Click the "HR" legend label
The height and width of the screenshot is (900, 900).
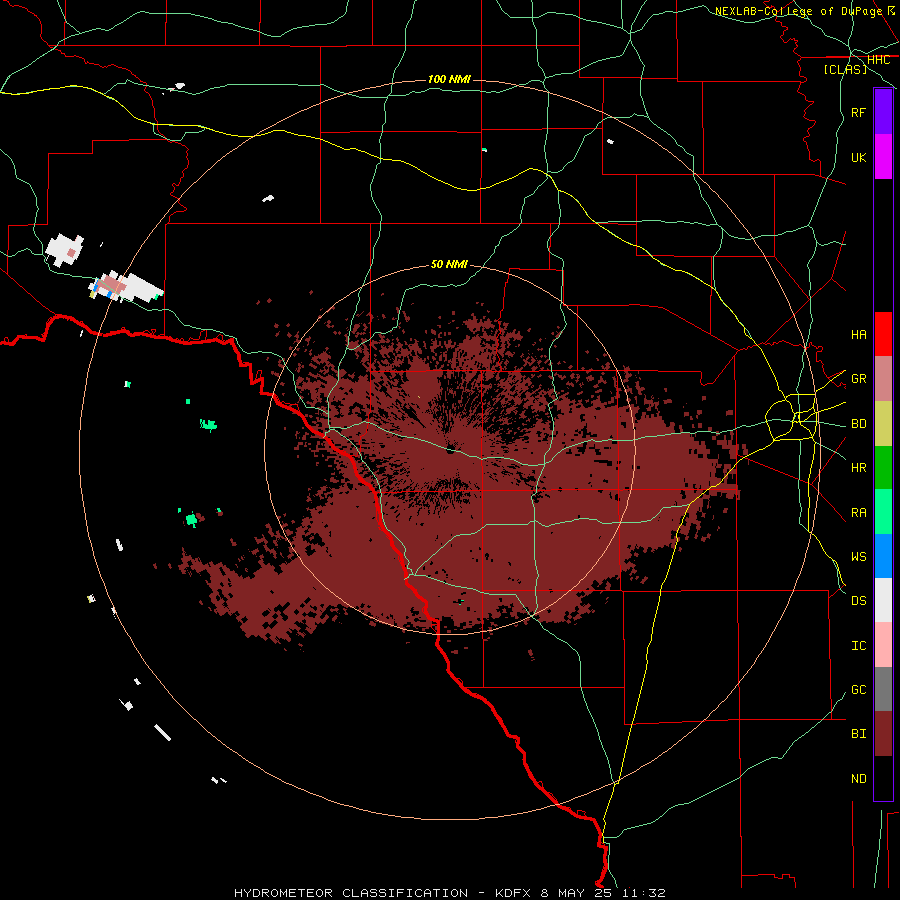858,468
